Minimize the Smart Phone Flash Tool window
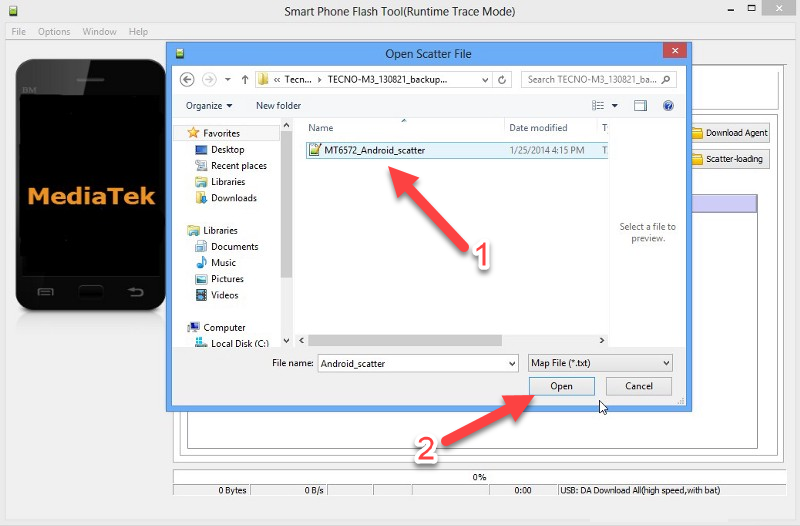 731,9
